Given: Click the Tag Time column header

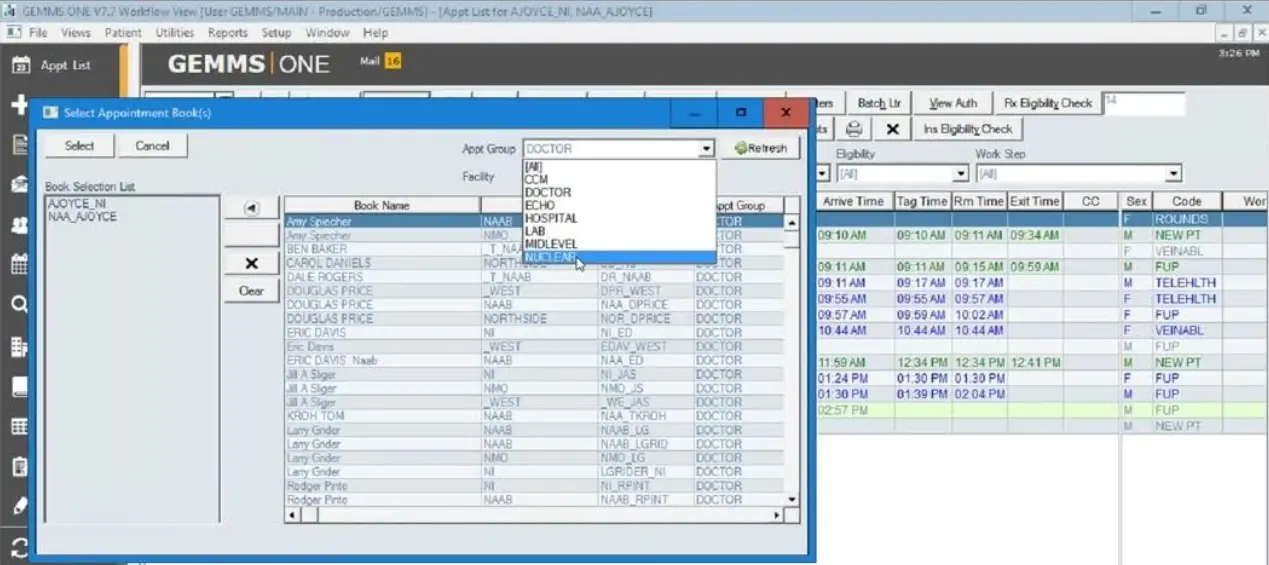Looking at the screenshot, I should point(921,201).
